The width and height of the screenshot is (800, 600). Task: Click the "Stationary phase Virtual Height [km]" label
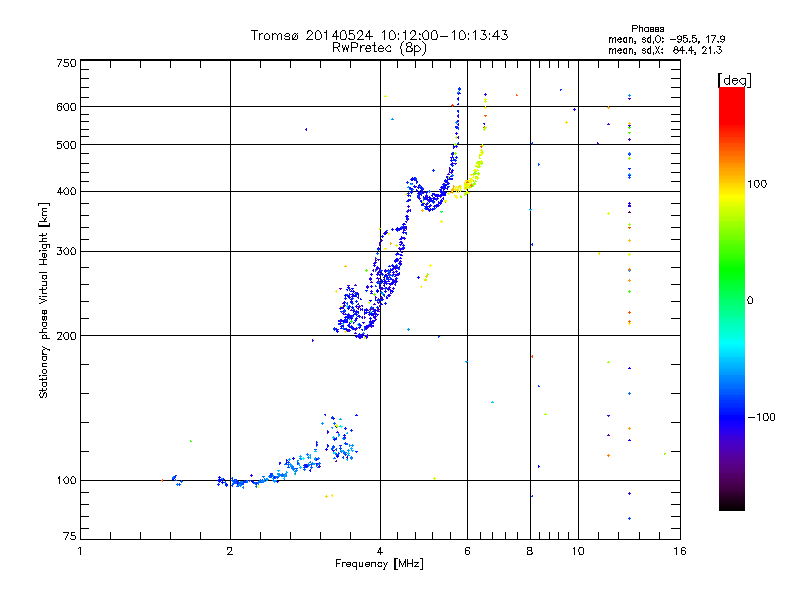43,300
